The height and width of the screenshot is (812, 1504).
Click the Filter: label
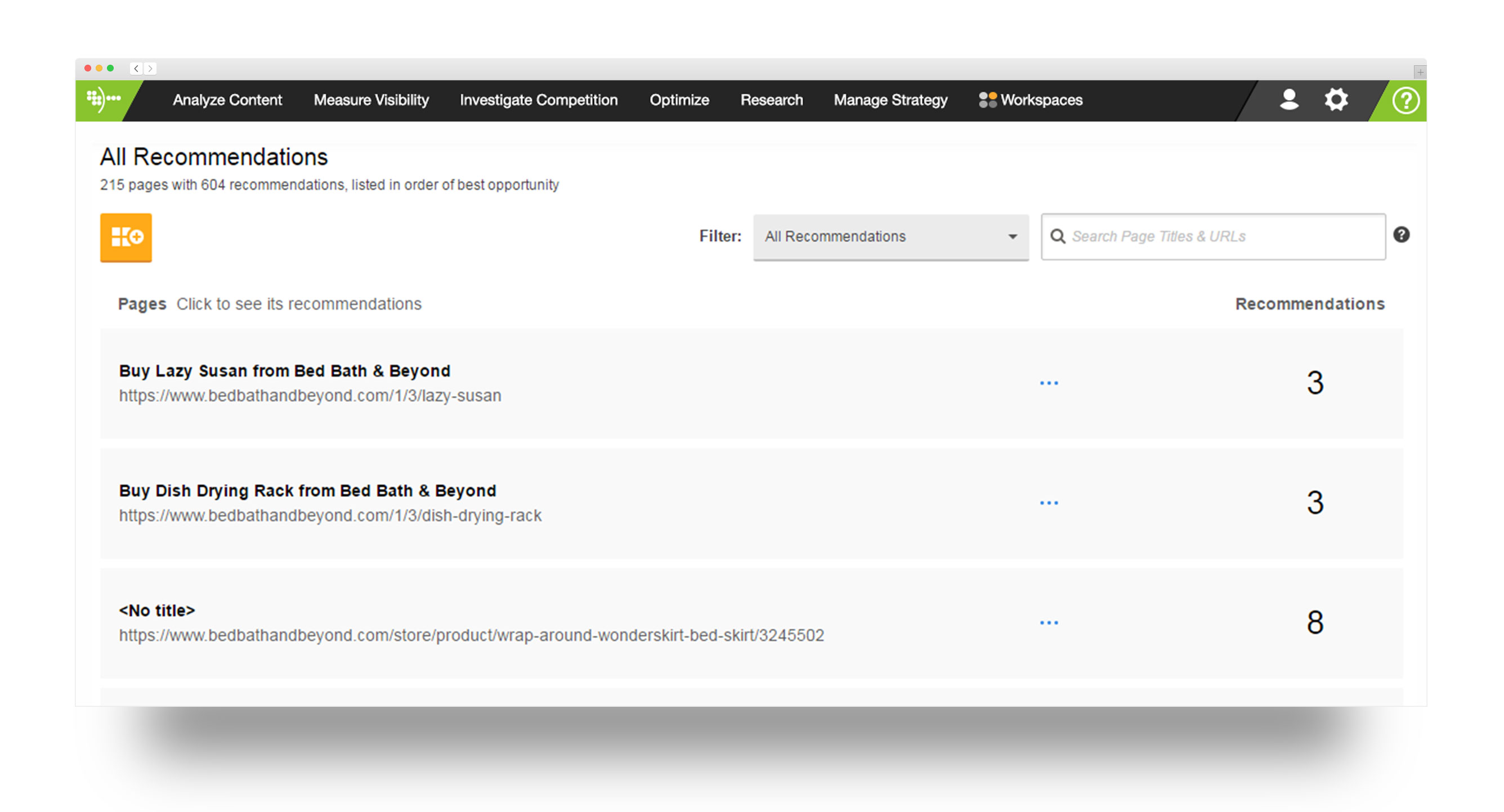[720, 236]
